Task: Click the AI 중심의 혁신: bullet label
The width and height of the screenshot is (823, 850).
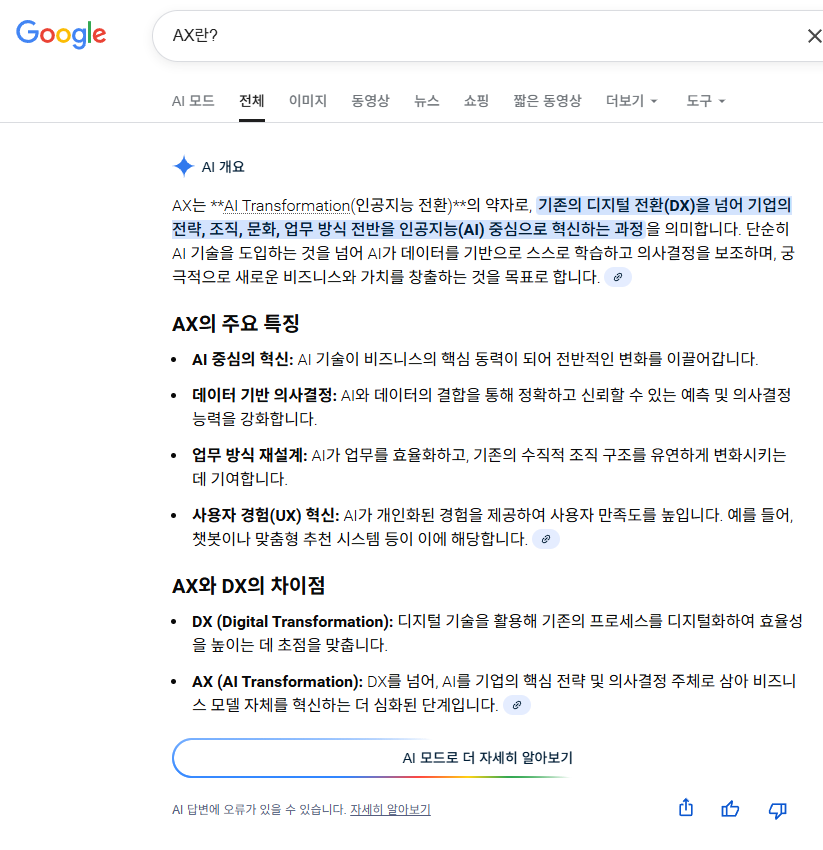Action: click(242, 359)
